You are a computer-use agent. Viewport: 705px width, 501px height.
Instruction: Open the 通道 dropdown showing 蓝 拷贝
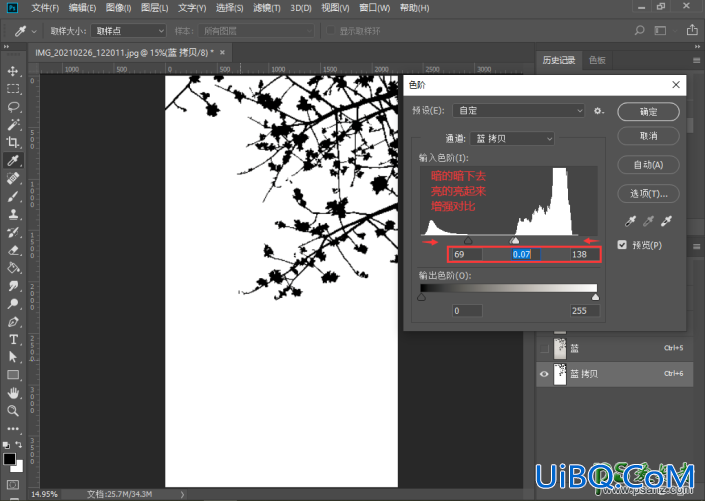tap(512, 139)
